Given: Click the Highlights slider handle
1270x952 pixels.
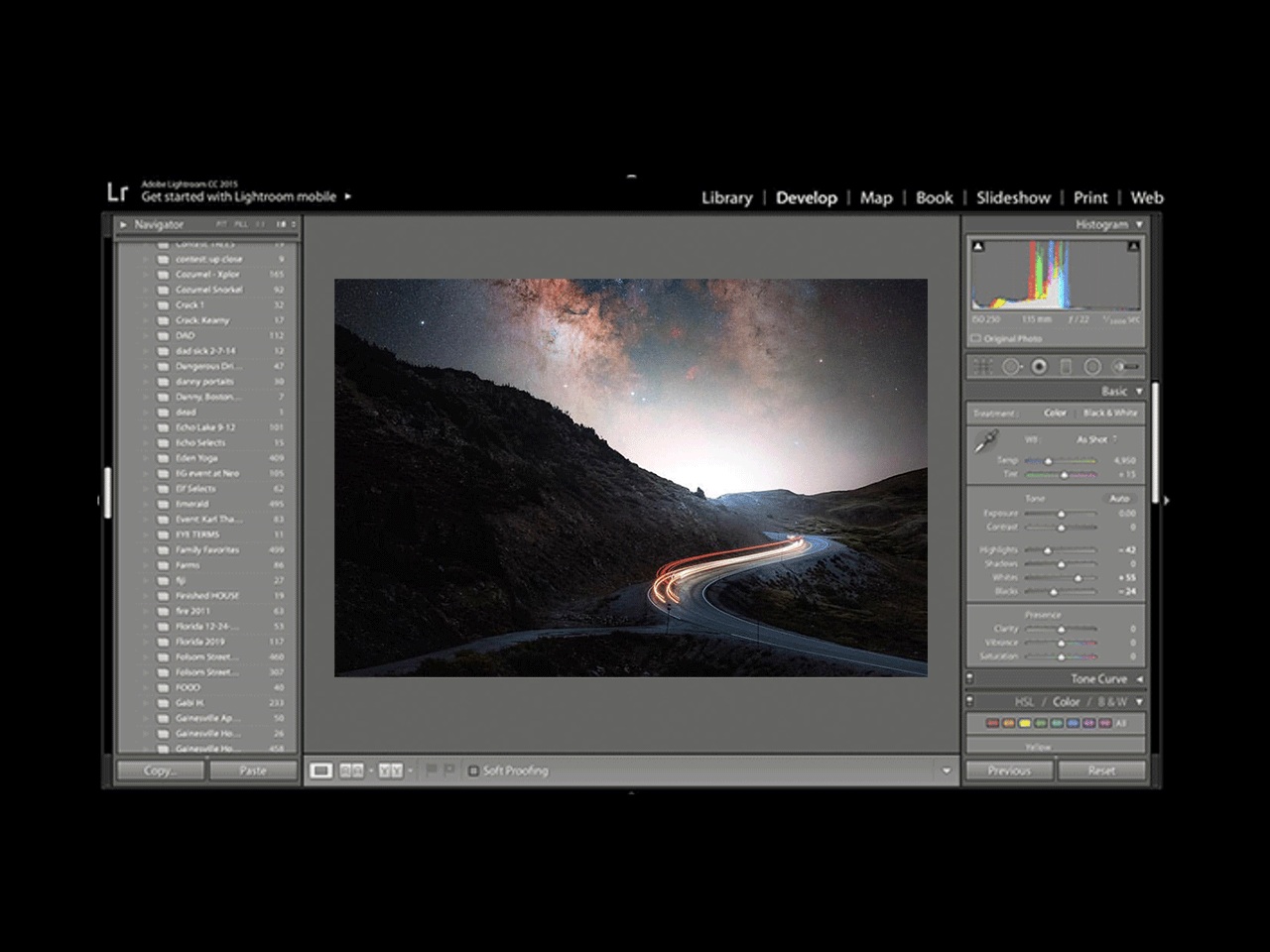Looking at the screenshot, I should pyautogui.click(x=1046, y=549).
